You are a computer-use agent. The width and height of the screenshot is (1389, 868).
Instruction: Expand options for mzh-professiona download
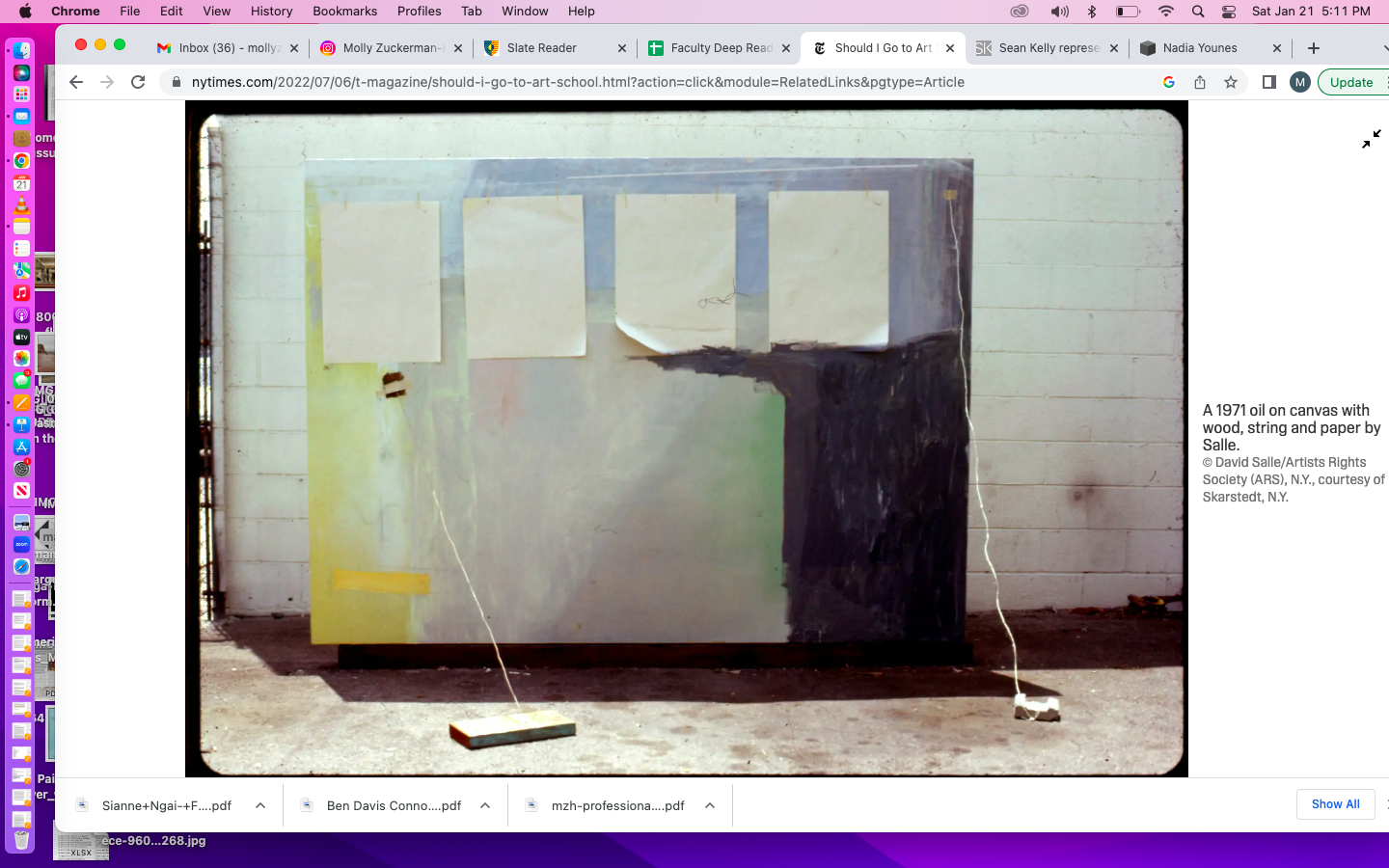click(710, 805)
